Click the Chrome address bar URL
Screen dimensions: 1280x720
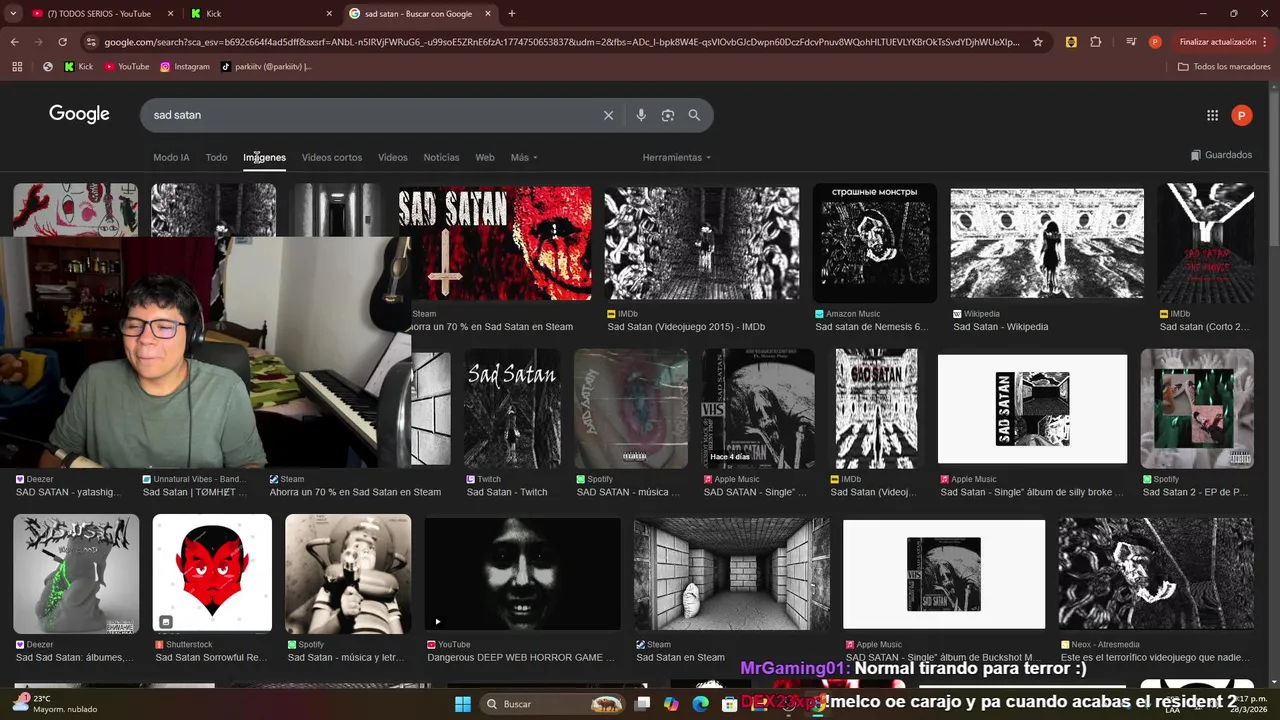point(560,42)
